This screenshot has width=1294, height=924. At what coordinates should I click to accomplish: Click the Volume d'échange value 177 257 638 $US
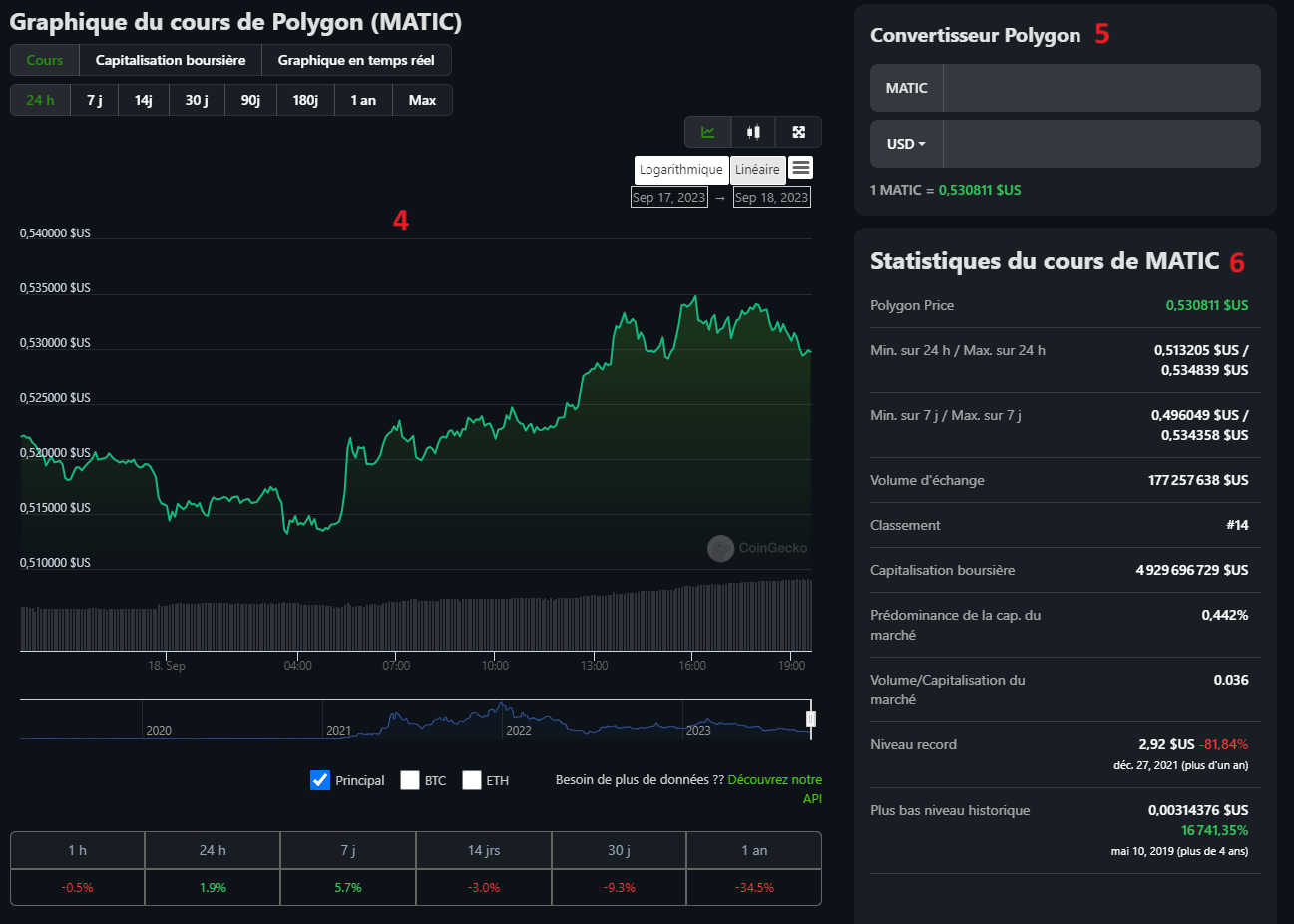point(1198,480)
